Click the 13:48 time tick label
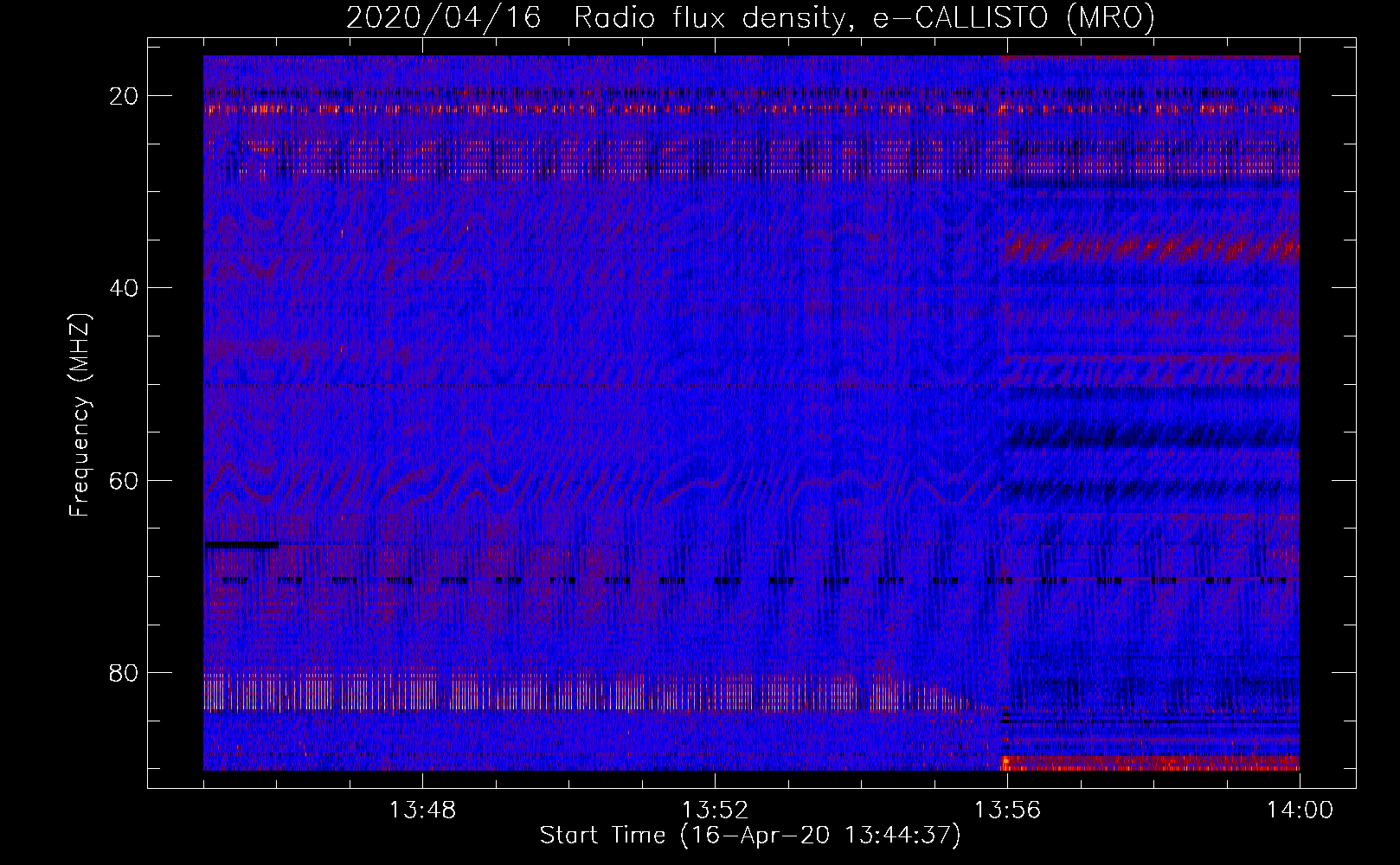The height and width of the screenshot is (865, 1400). [422, 811]
